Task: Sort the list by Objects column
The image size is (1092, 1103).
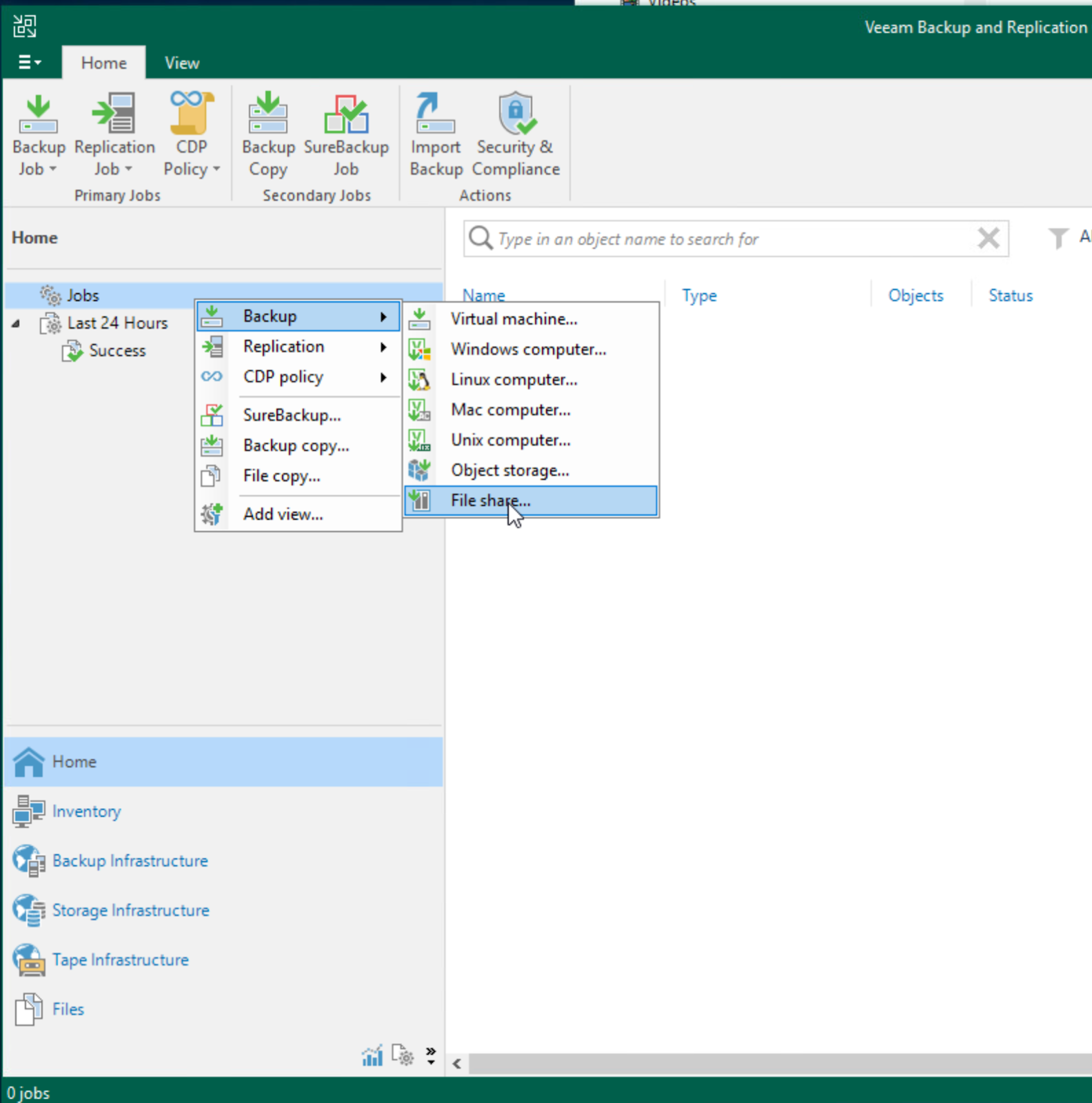Action: (x=915, y=295)
